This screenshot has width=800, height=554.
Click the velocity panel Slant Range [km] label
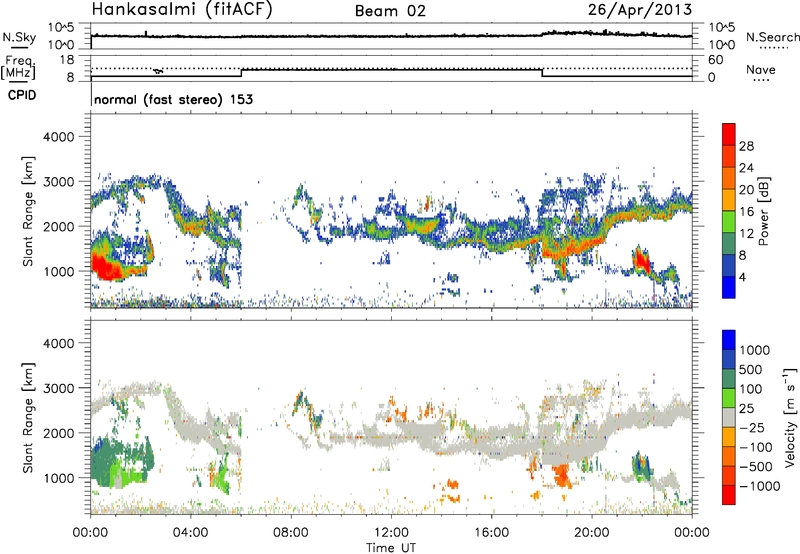(x=28, y=417)
